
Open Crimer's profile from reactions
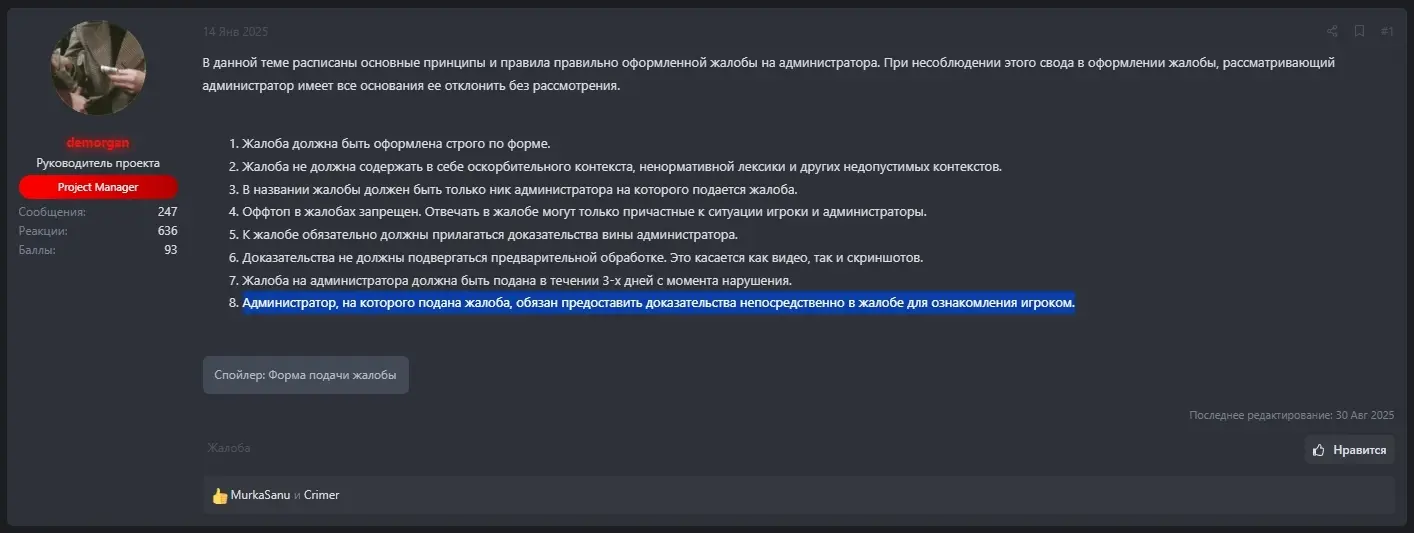pyautogui.click(x=321, y=495)
